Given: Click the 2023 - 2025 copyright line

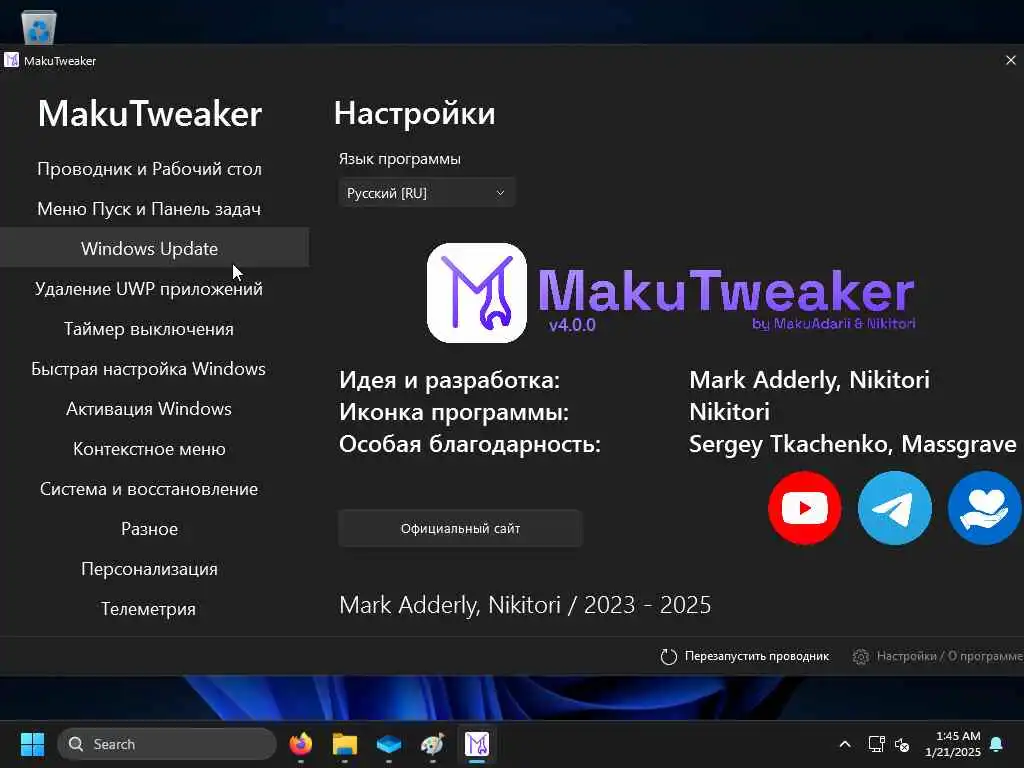Looking at the screenshot, I should 525,605.
